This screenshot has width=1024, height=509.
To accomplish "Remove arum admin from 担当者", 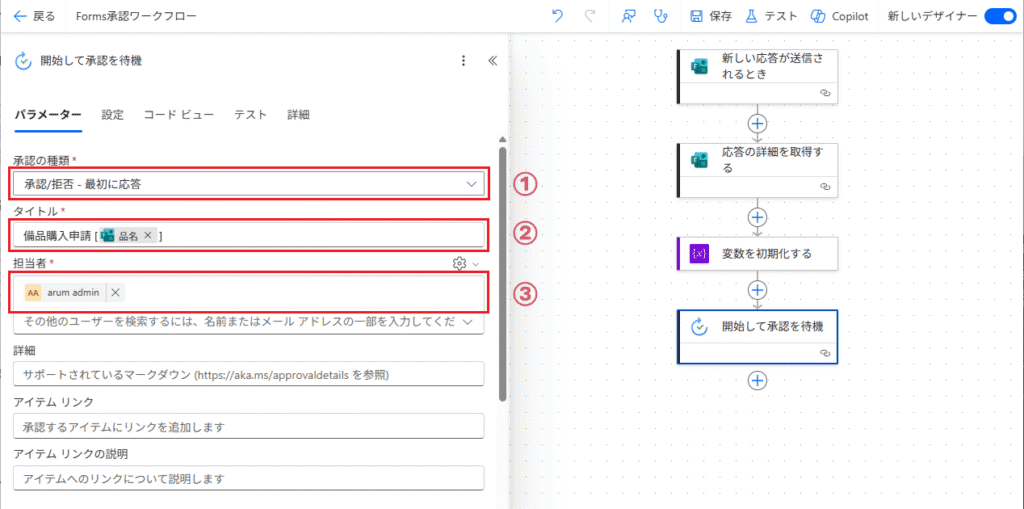I will click(x=115, y=293).
